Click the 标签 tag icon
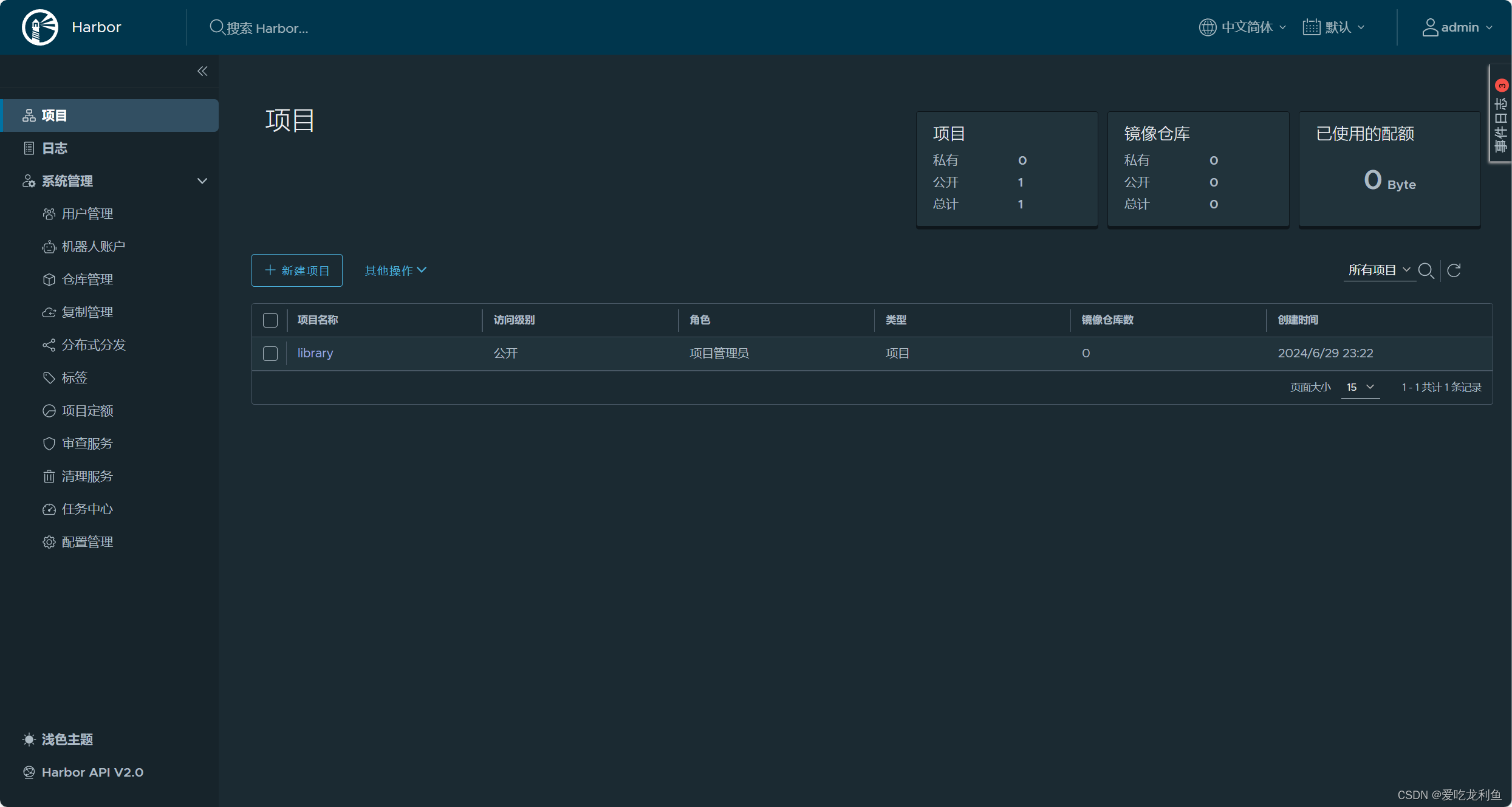 pos(49,378)
